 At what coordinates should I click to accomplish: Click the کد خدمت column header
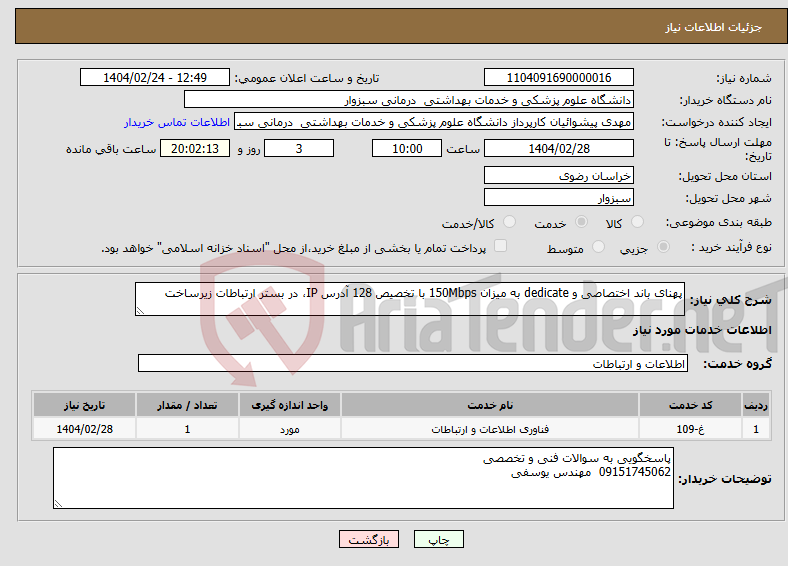691,405
